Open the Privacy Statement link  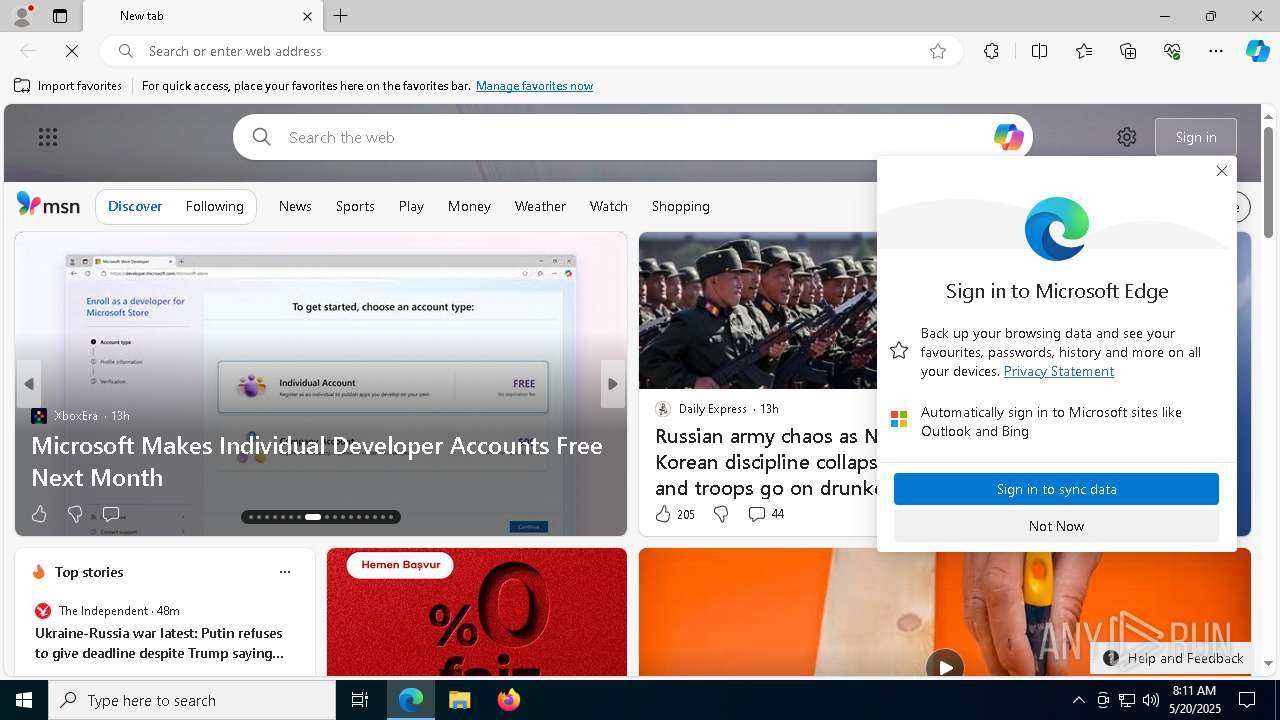[x=1058, y=371]
